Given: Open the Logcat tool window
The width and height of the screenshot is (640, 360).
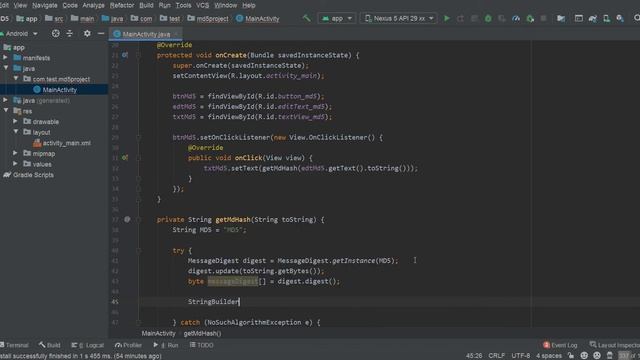Looking at the screenshot, I should [x=88, y=345].
